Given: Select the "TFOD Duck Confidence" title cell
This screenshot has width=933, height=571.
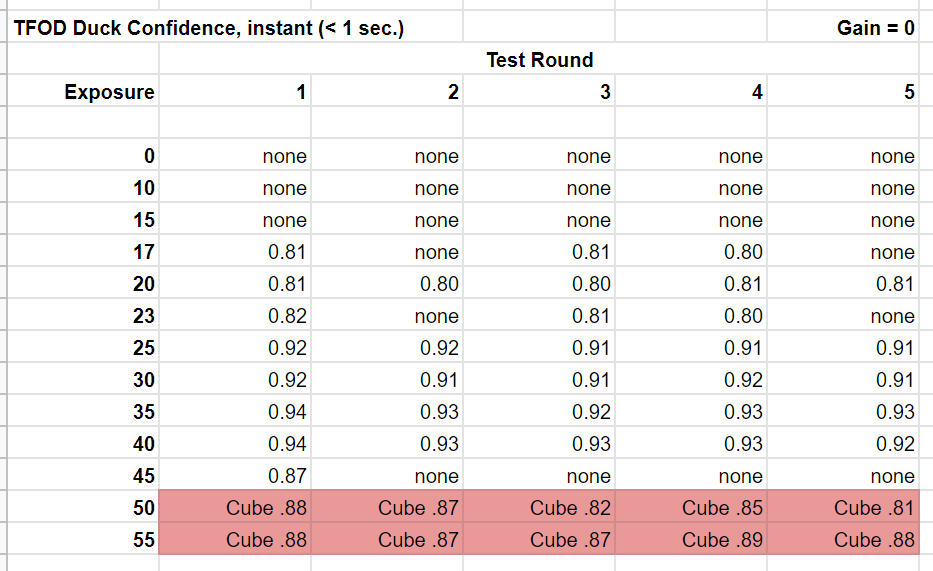Looking at the screenshot, I should (x=210, y=28).
